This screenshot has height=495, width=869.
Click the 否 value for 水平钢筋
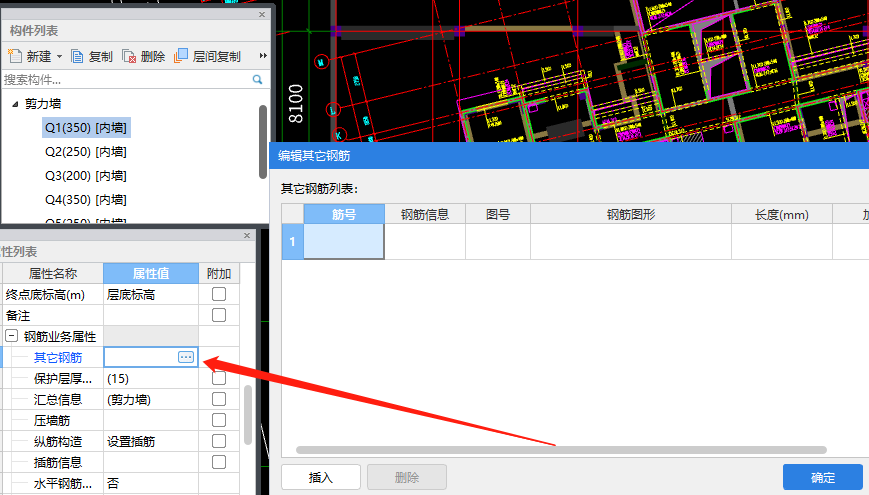(x=151, y=483)
